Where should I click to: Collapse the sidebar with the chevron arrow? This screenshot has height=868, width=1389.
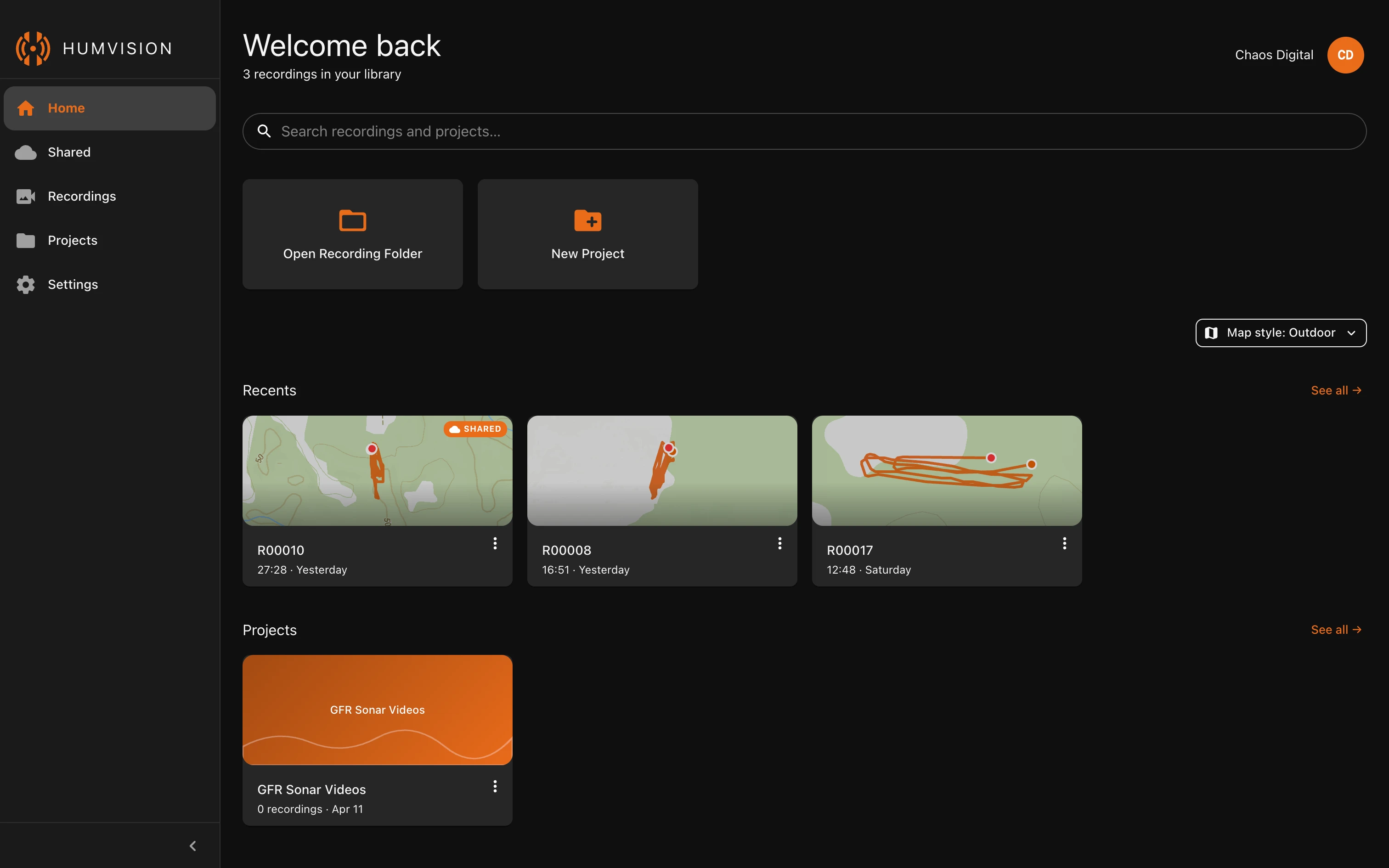tap(193, 845)
